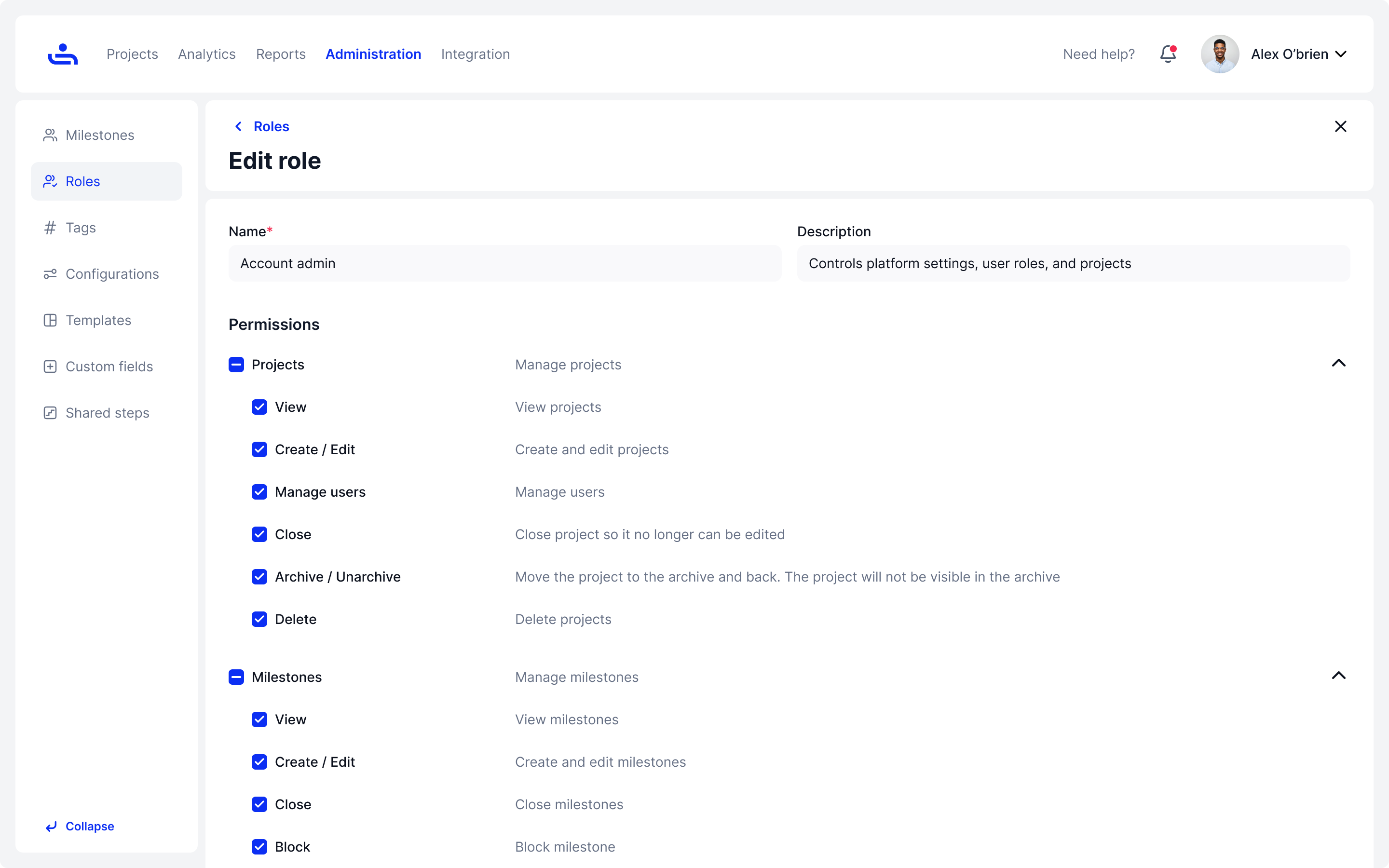Click the Tags hashtag icon
Screen dimensions: 1389x868
click(50, 228)
